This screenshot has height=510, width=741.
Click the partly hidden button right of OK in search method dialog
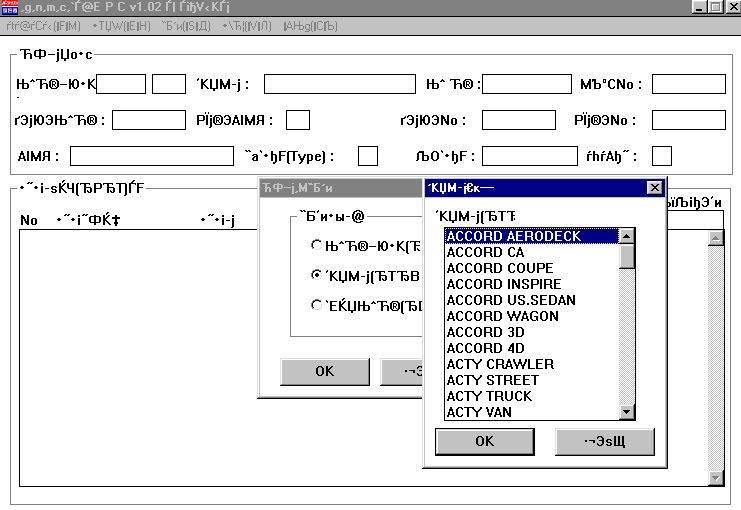[x=402, y=372]
